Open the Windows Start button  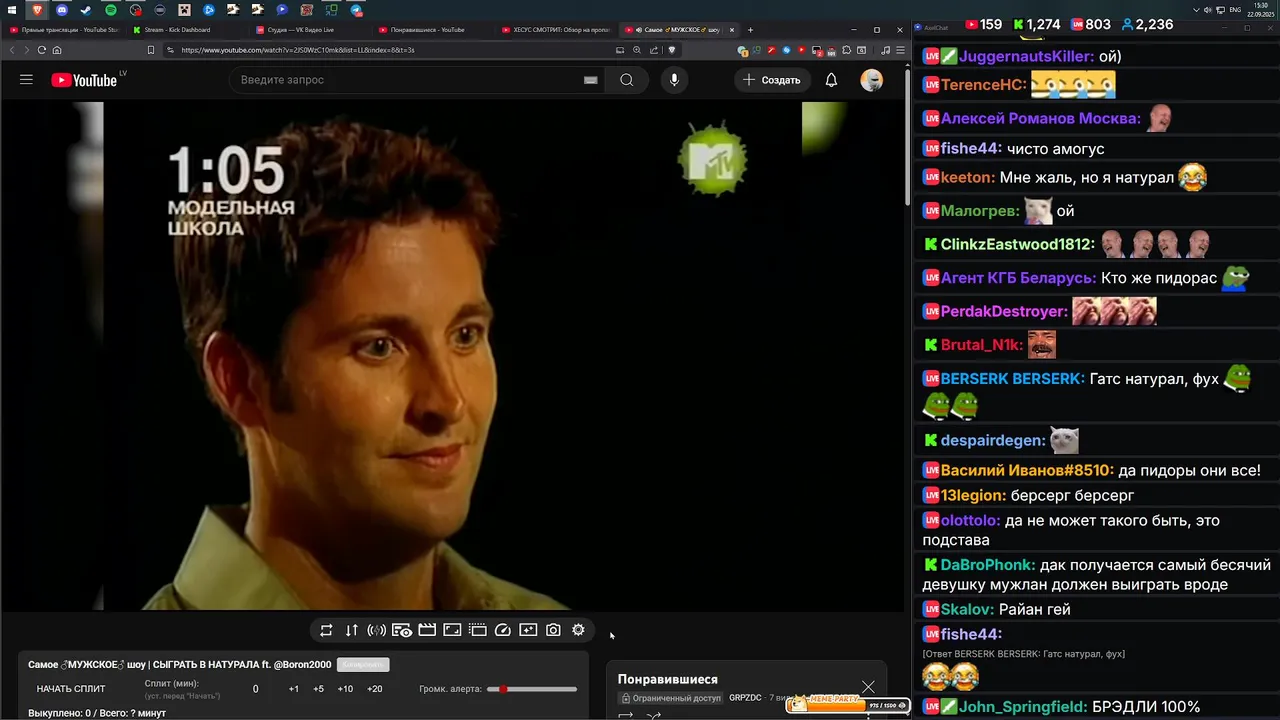point(12,10)
